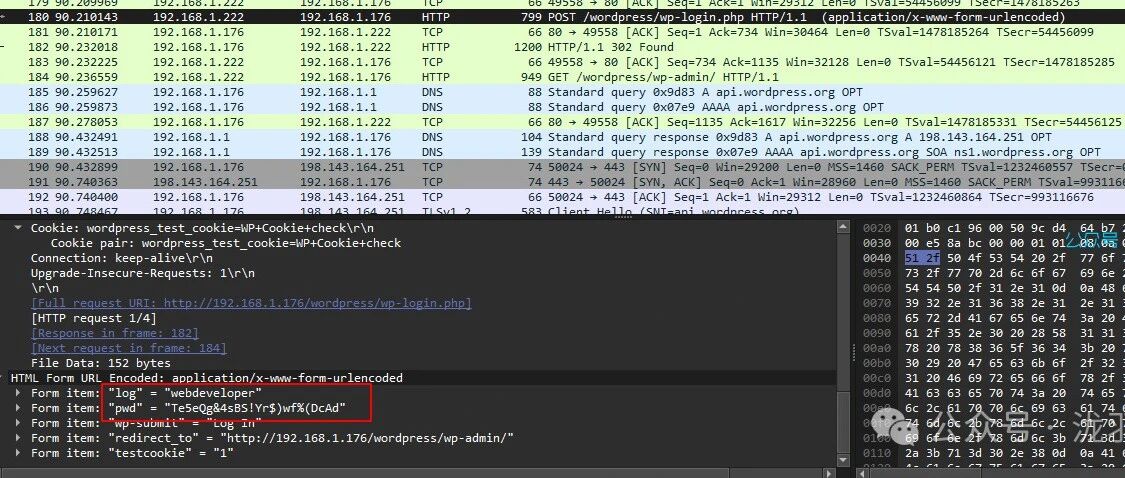Select packet 180 POST wp-login.php row
This screenshot has height=478, width=1125.
[562, 17]
